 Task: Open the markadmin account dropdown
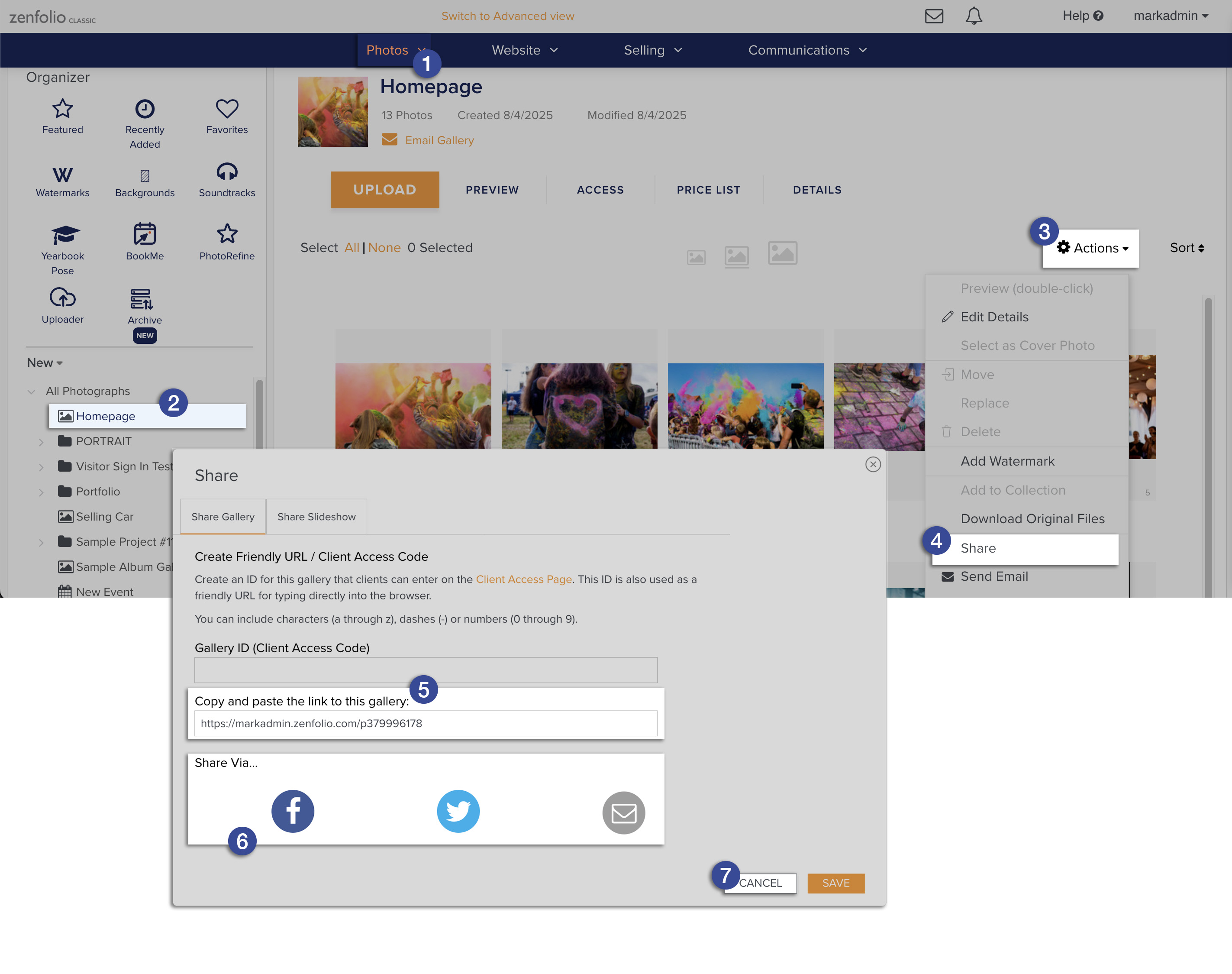1171,16
